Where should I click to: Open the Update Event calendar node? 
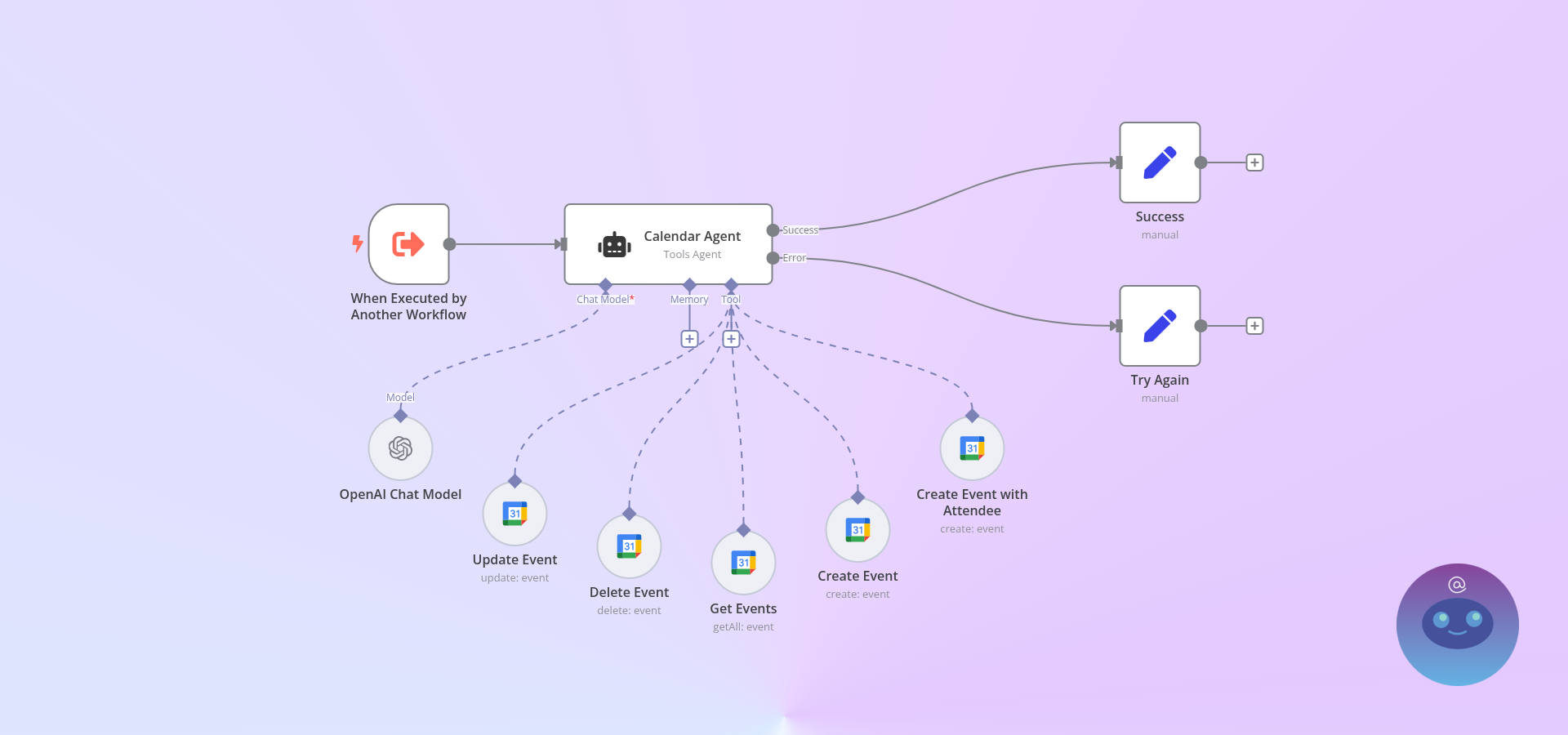514,514
